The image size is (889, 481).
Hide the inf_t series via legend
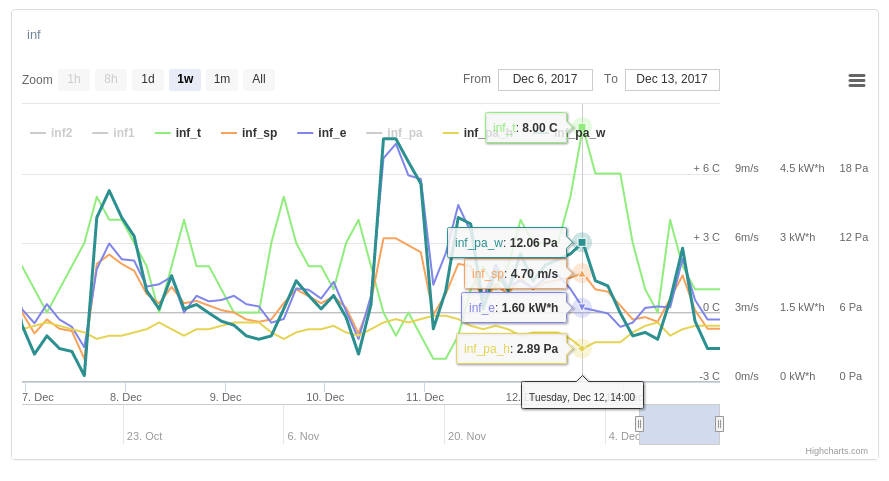178,133
